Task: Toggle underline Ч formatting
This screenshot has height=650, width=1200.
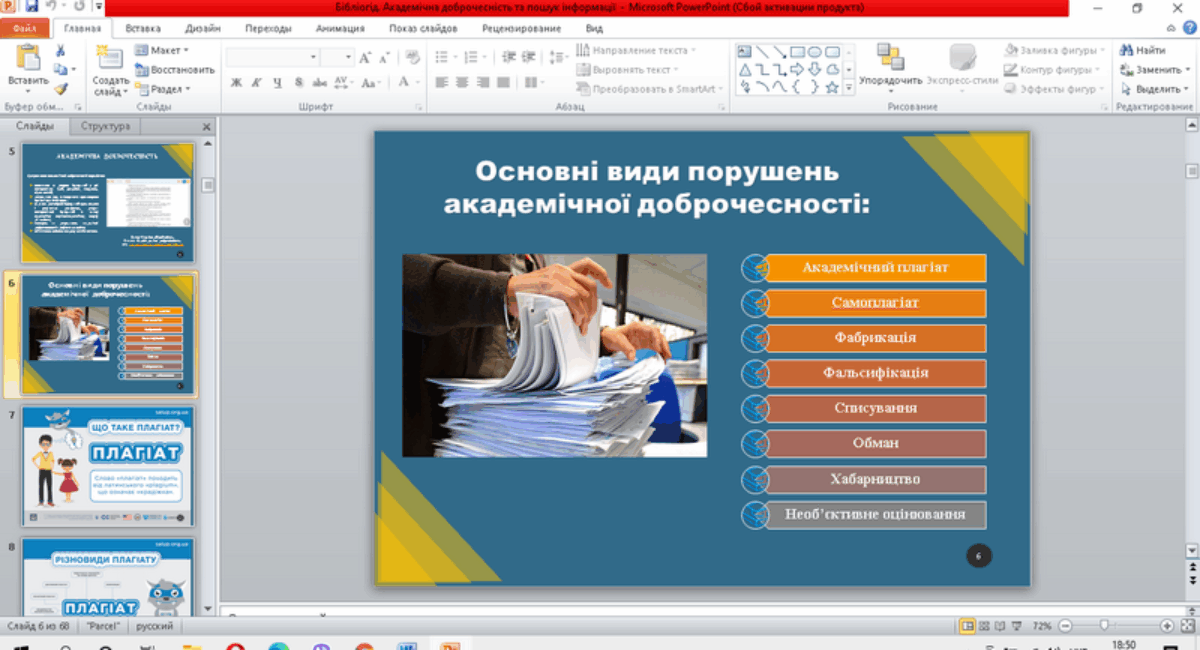Action: (277, 83)
